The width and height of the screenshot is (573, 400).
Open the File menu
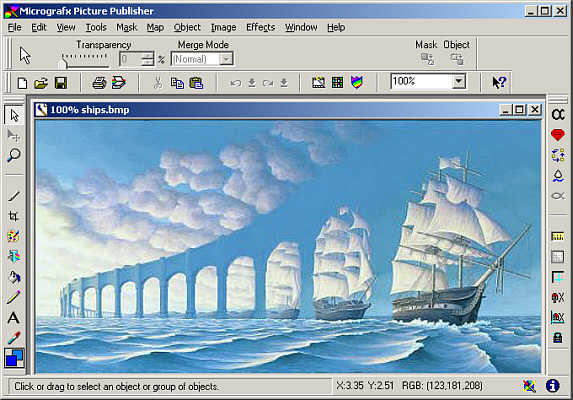tap(15, 27)
